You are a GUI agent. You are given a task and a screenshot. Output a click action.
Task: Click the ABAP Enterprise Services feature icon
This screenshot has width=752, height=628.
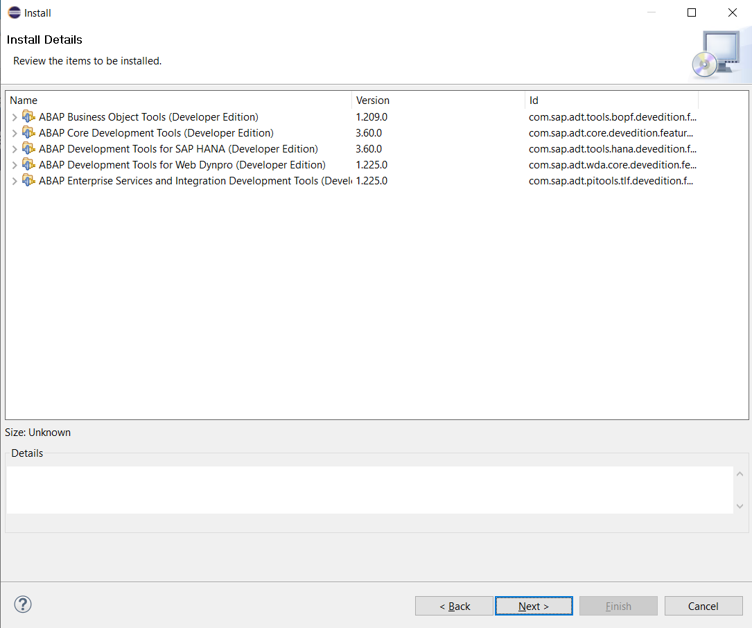29,180
